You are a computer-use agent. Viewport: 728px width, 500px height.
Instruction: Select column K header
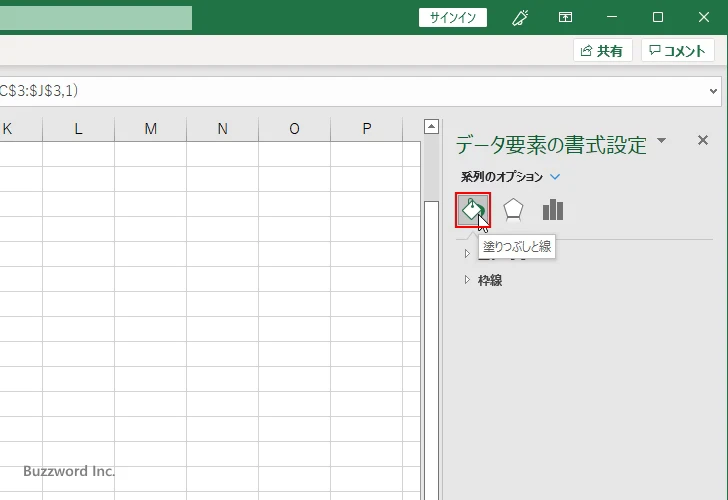click(21, 129)
